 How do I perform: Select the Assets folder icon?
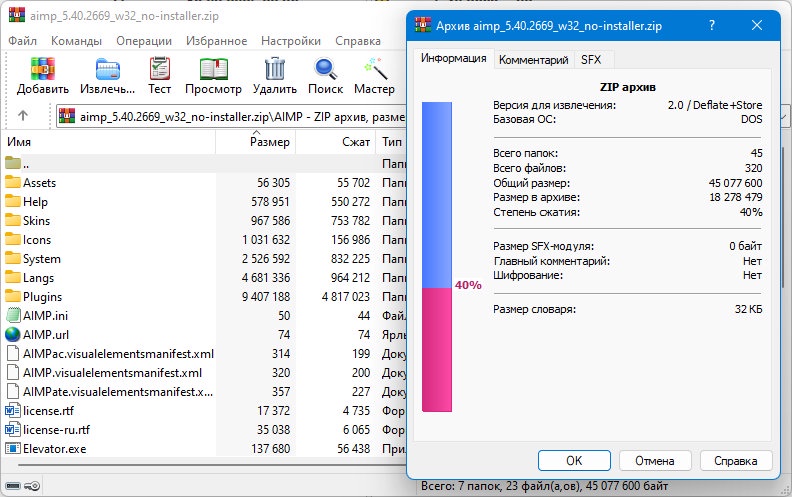13,182
